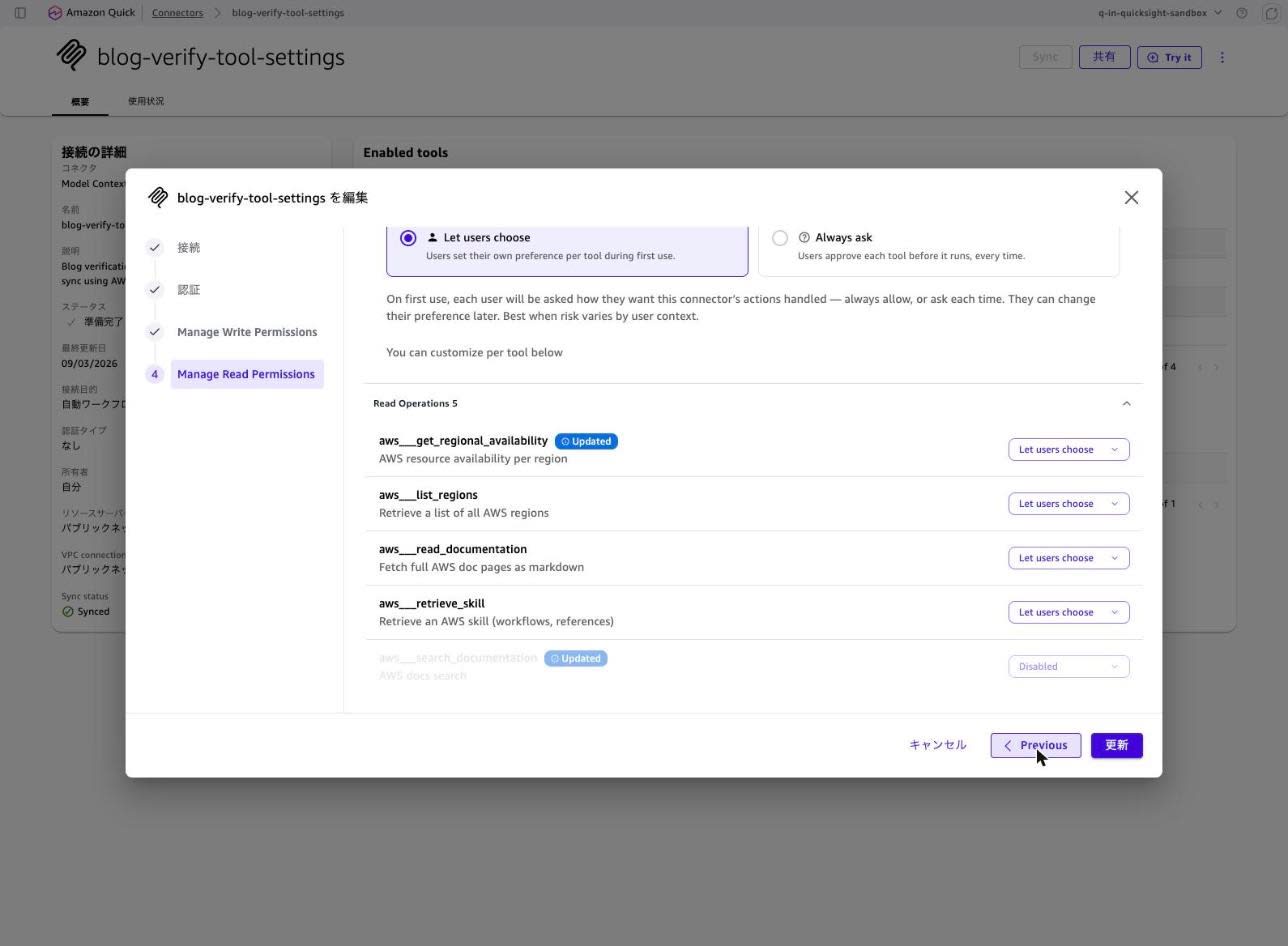Screen dimensions: 1288x946
Task: Click the Amazon Quick logo
Action: [90, 13]
